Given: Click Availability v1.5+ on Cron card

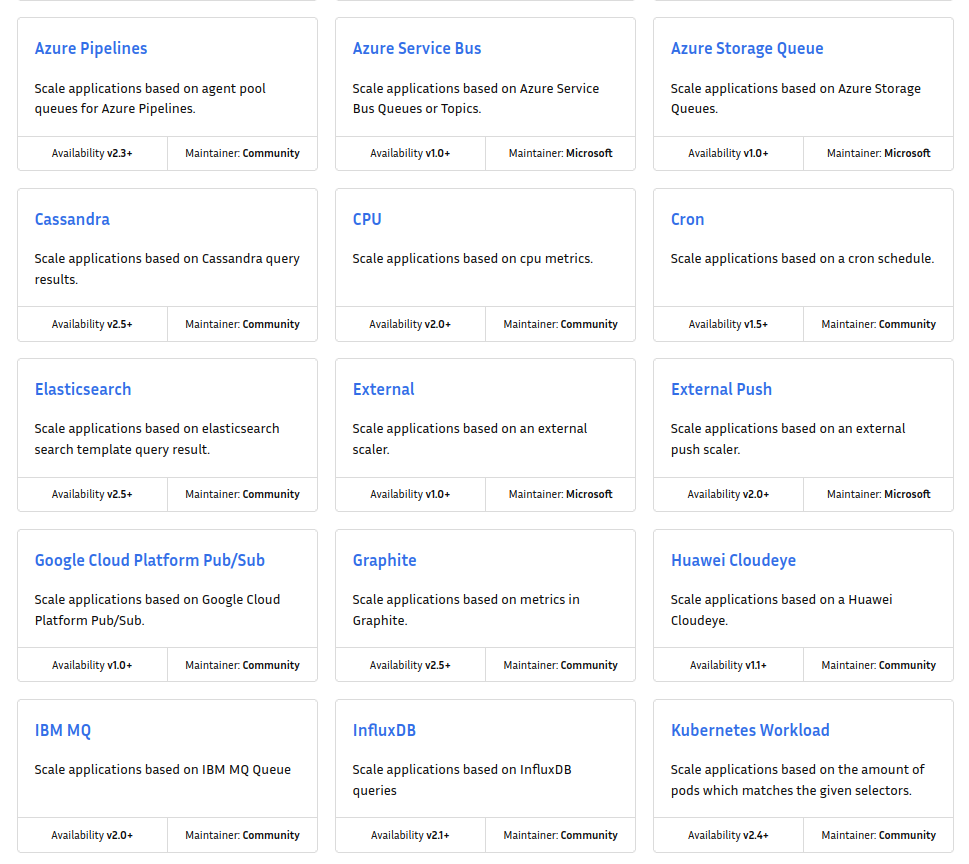Looking at the screenshot, I should point(729,324).
